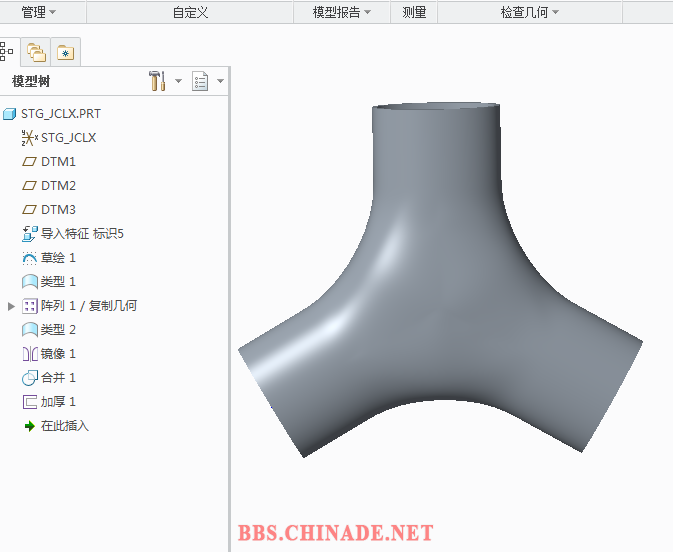Click the 测量 group label
673x552 pixels.
414,12
